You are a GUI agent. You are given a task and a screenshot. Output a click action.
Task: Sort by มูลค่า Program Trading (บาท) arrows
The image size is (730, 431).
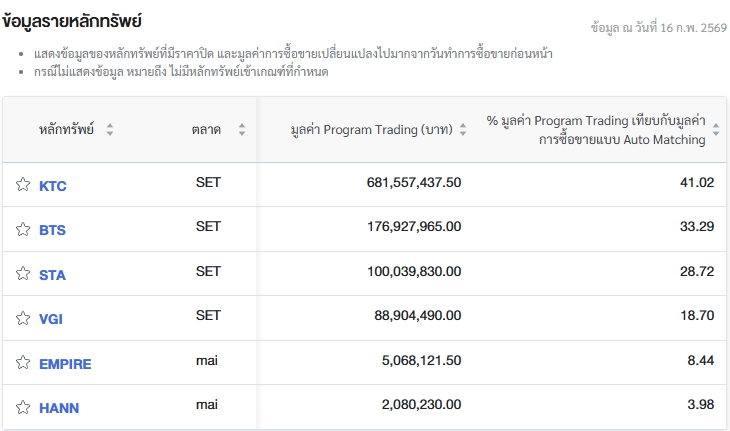coord(463,130)
